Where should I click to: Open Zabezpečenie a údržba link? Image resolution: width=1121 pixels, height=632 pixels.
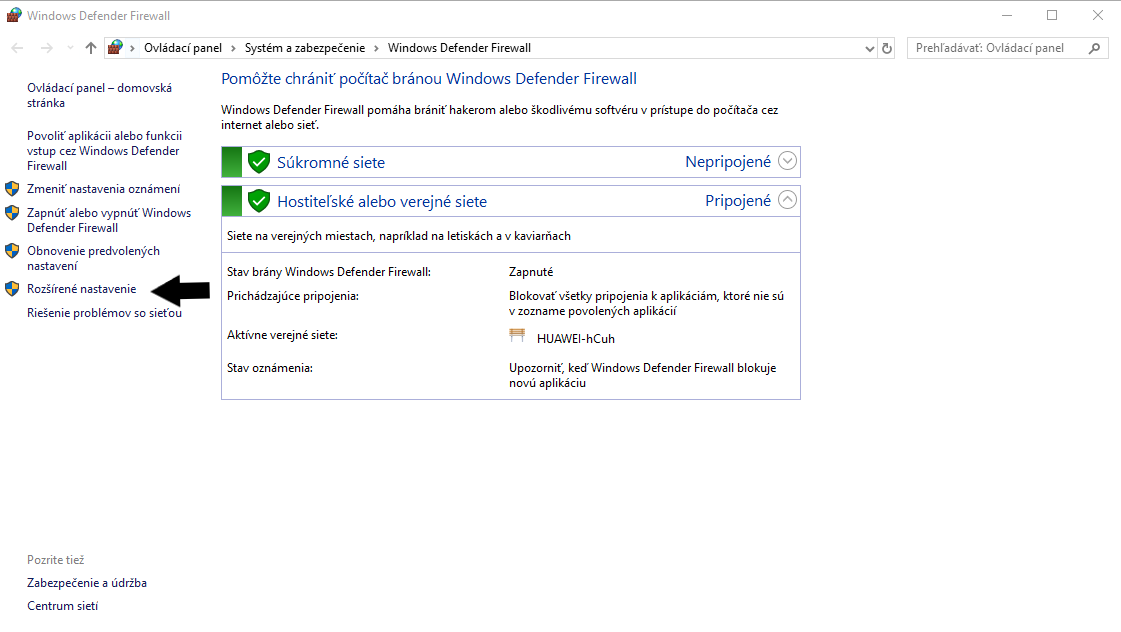point(87,583)
